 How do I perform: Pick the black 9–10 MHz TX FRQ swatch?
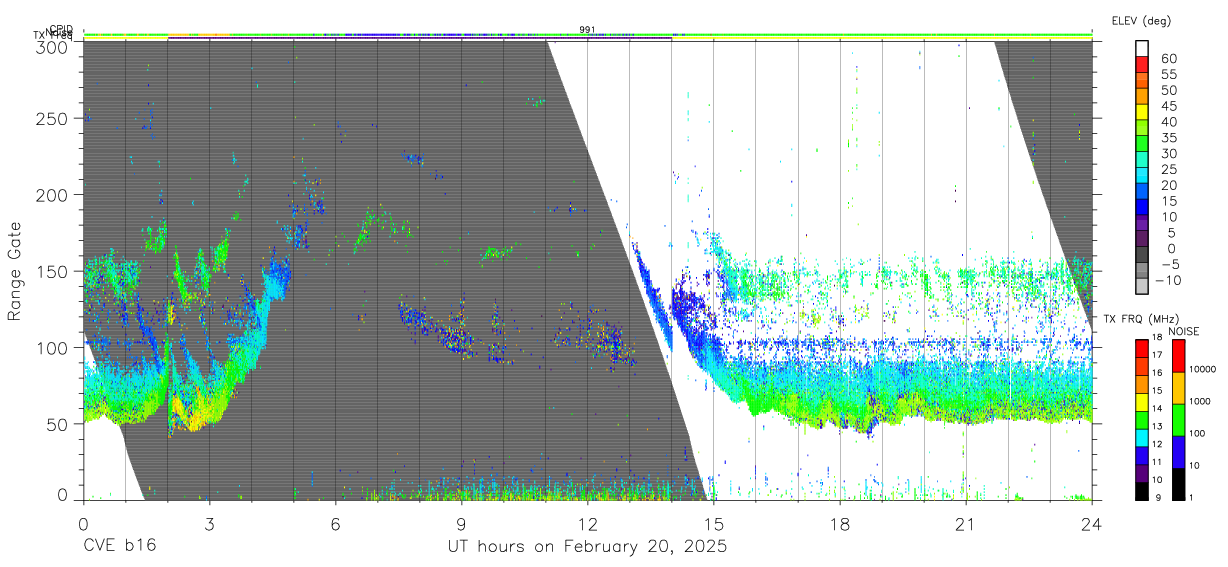tap(1141, 490)
